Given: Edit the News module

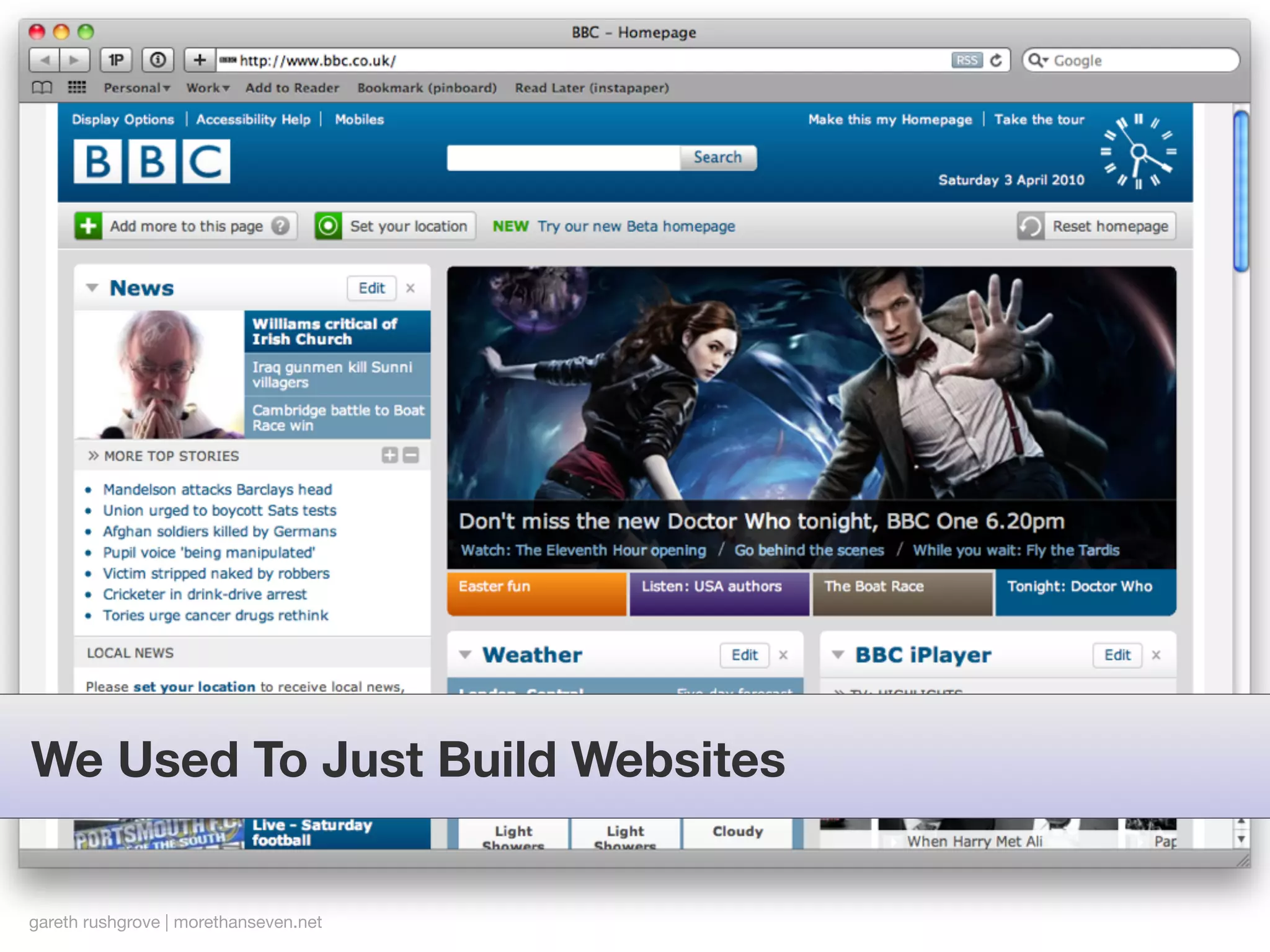Looking at the screenshot, I should click(371, 288).
